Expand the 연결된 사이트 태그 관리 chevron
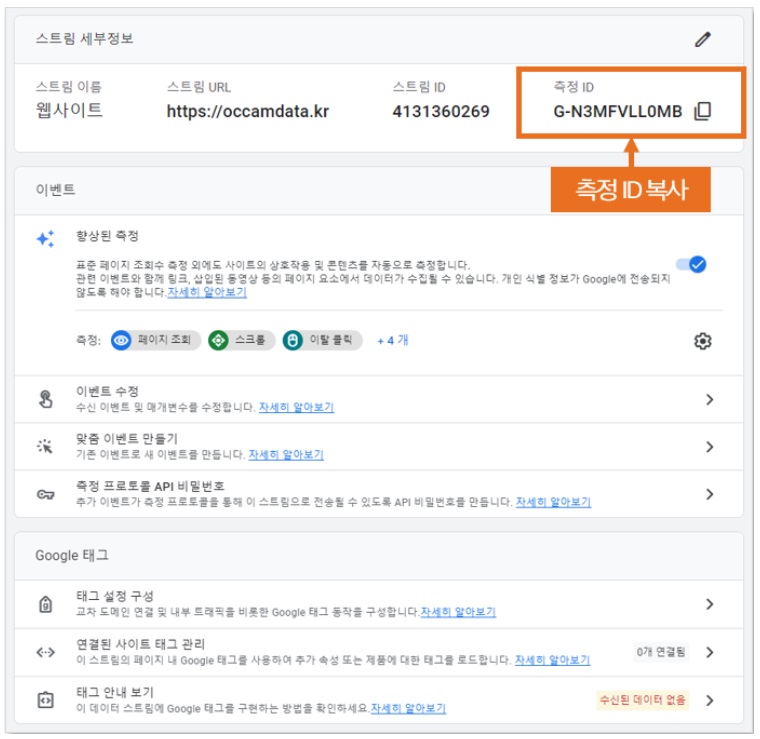760x739 pixels. pyautogui.click(x=710, y=652)
